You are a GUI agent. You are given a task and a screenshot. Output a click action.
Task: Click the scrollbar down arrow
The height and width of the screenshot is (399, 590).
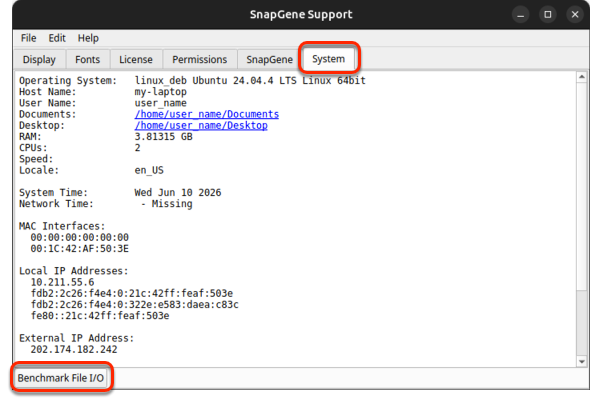click(582, 362)
